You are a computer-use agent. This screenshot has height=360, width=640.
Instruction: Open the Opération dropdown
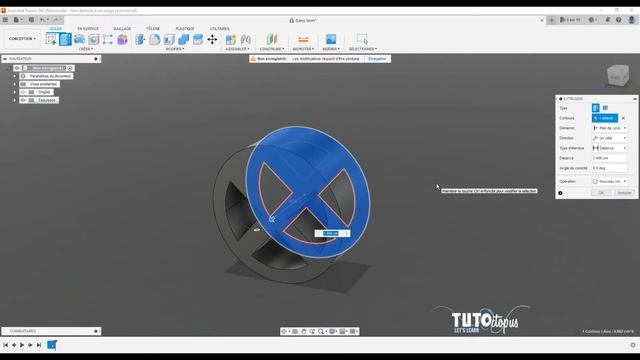click(609, 181)
